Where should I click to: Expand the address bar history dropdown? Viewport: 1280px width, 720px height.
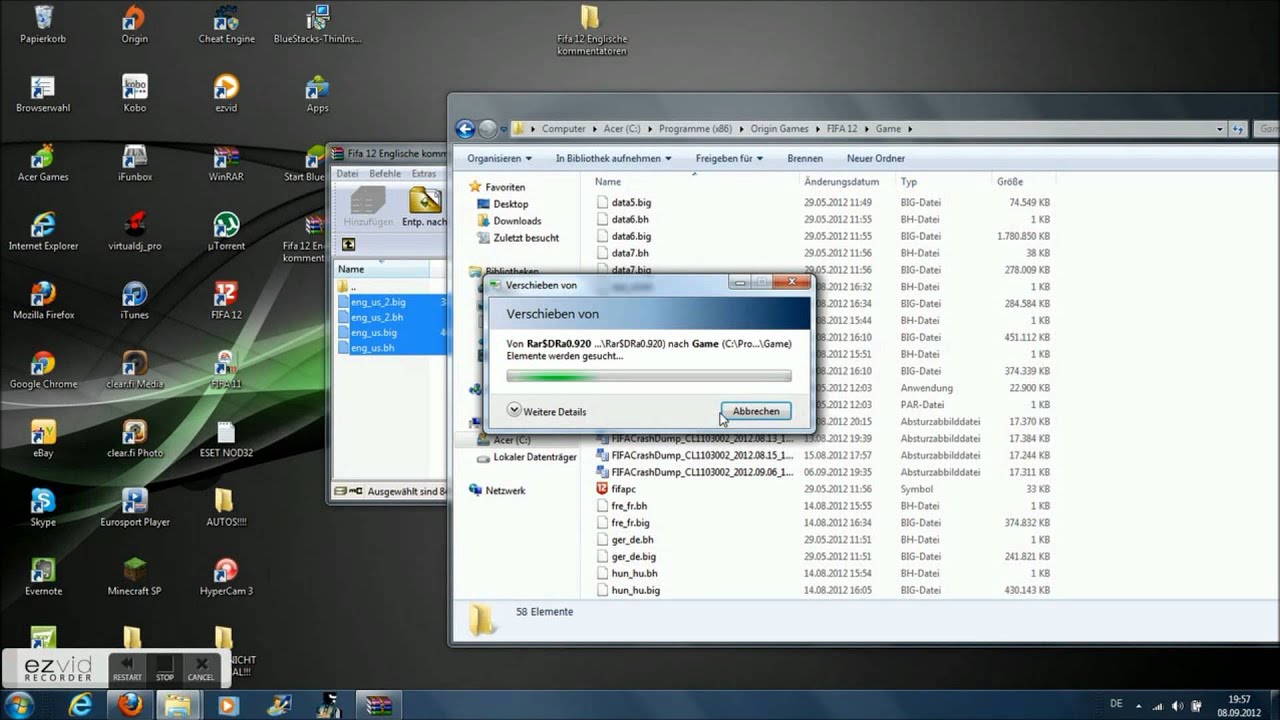click(1220, 128)
